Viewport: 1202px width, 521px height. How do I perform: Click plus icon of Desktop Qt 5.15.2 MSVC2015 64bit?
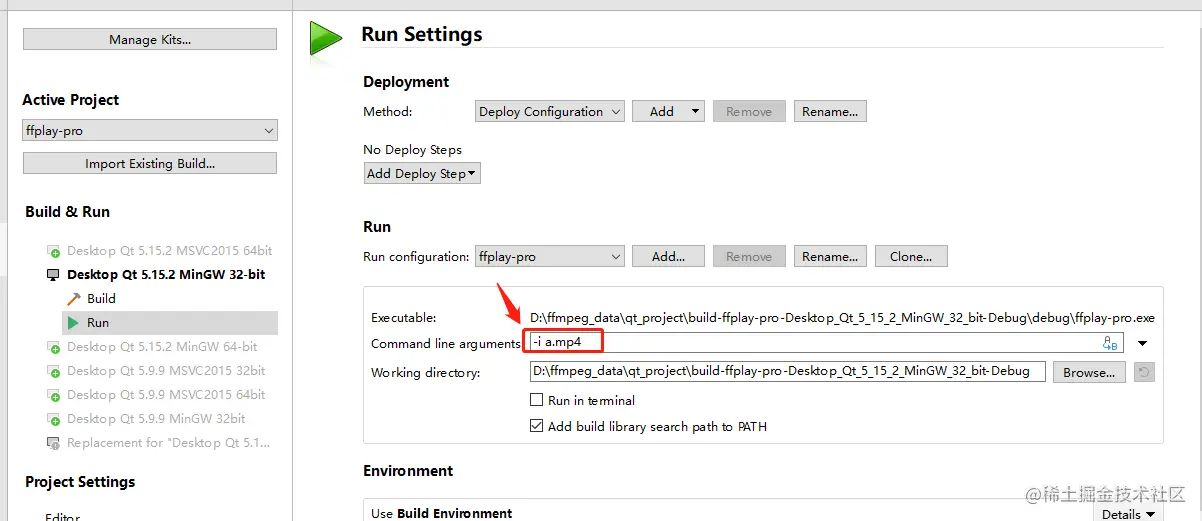coord(53,251)
